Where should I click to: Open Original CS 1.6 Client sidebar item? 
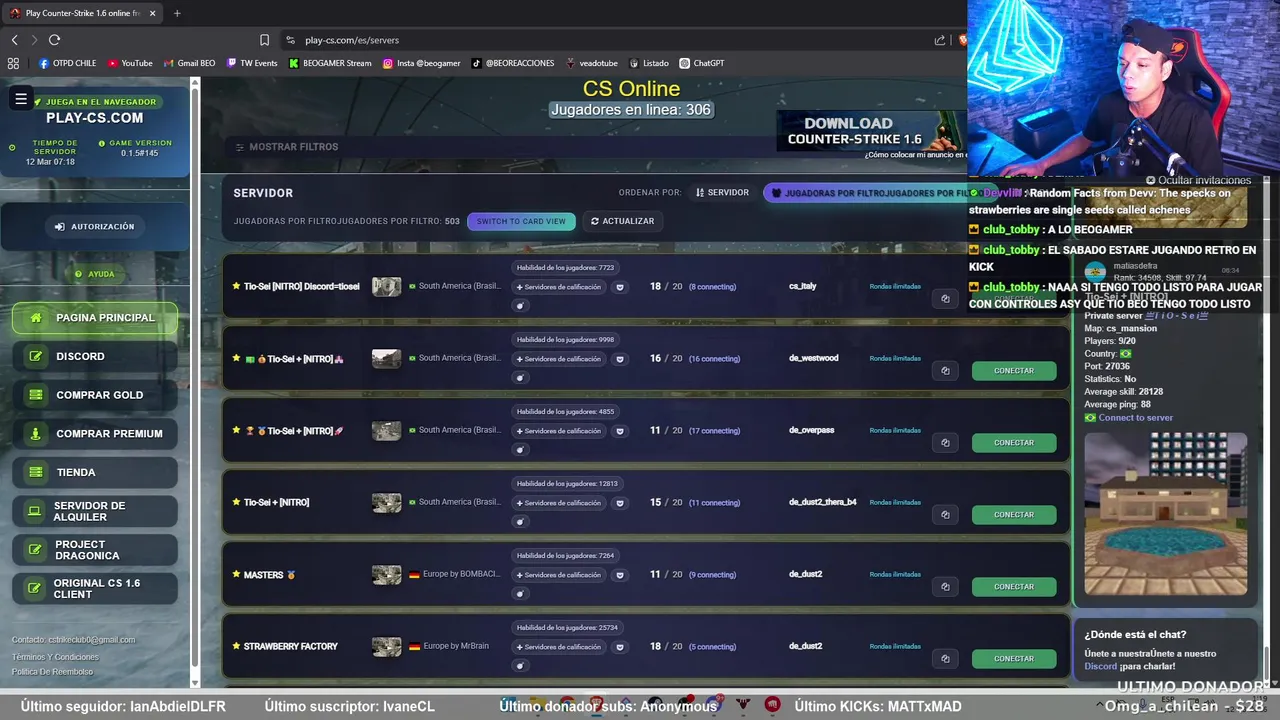tap(95, 589)
